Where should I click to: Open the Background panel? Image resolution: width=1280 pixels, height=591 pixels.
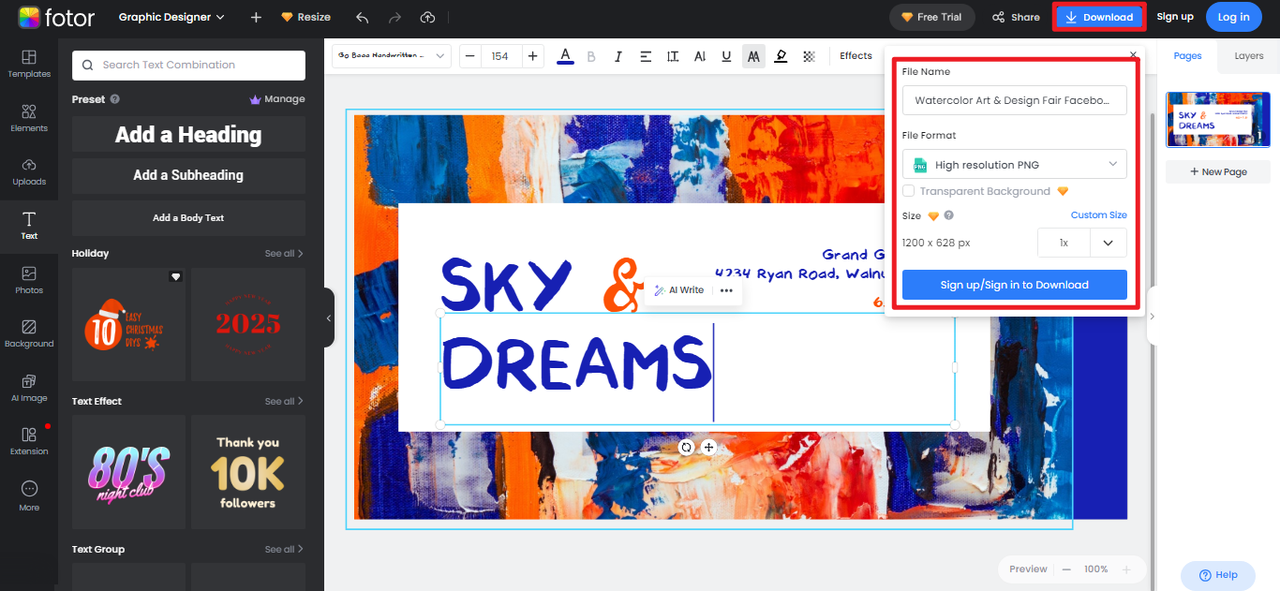29,334
